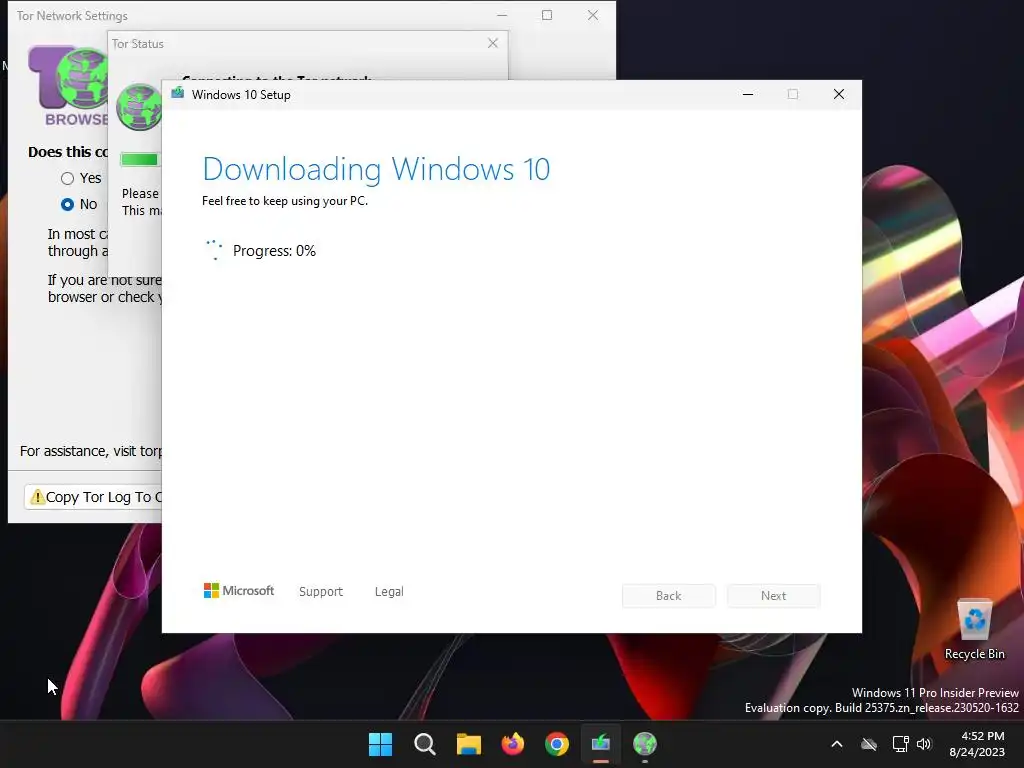Click the Next button in Setup
The height and width of the screenshot is (768, 1024).
point(773,596)
